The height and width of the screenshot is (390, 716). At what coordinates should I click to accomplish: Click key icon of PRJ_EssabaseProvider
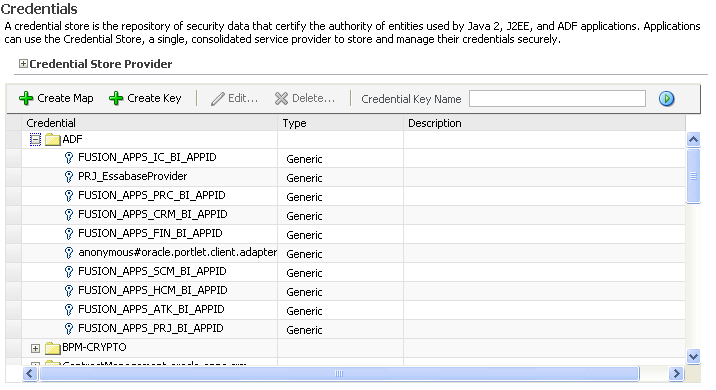[69, 177]
